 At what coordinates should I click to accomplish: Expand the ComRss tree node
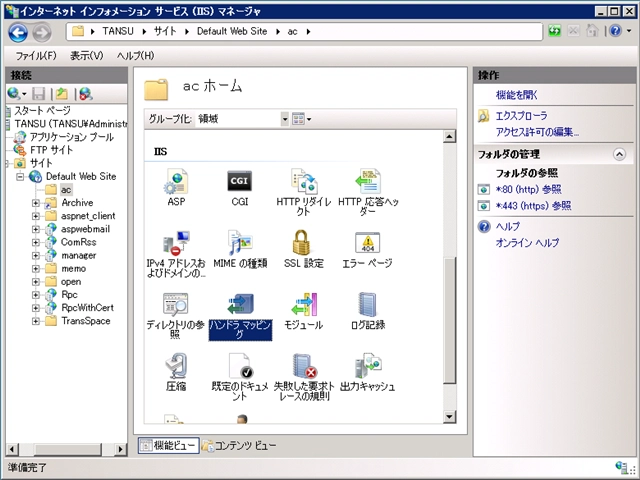tap(36, 242)
